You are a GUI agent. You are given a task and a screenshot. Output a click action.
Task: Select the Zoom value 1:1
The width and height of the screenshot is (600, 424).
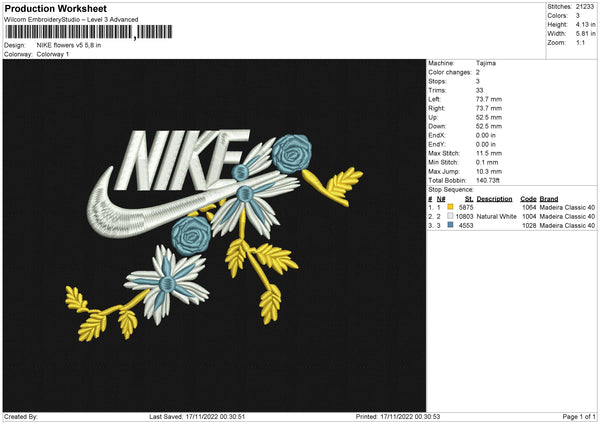pos(580,42)
